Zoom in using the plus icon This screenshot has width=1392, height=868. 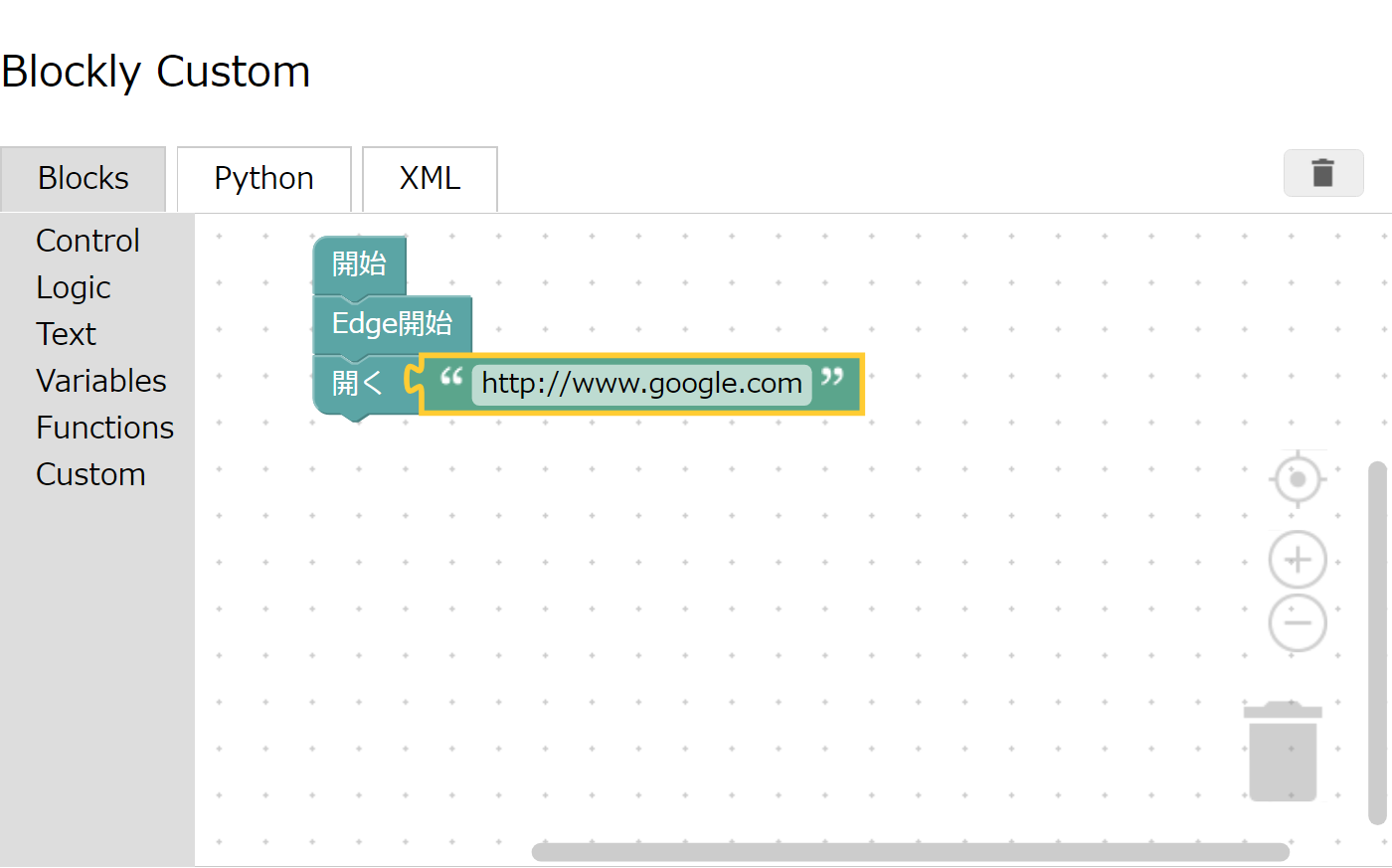(1298, 559)
